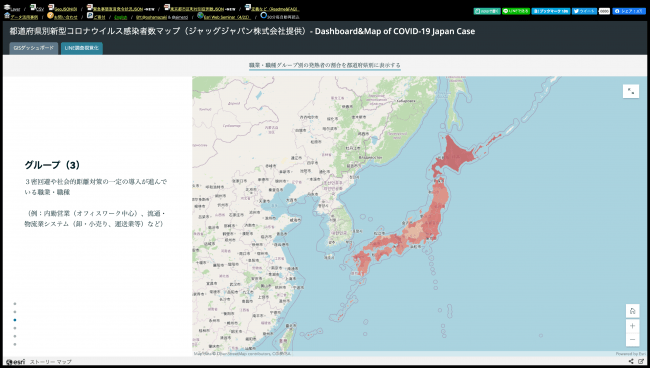
Task: Click the Twitter tweet button
Action: (584, 11)
